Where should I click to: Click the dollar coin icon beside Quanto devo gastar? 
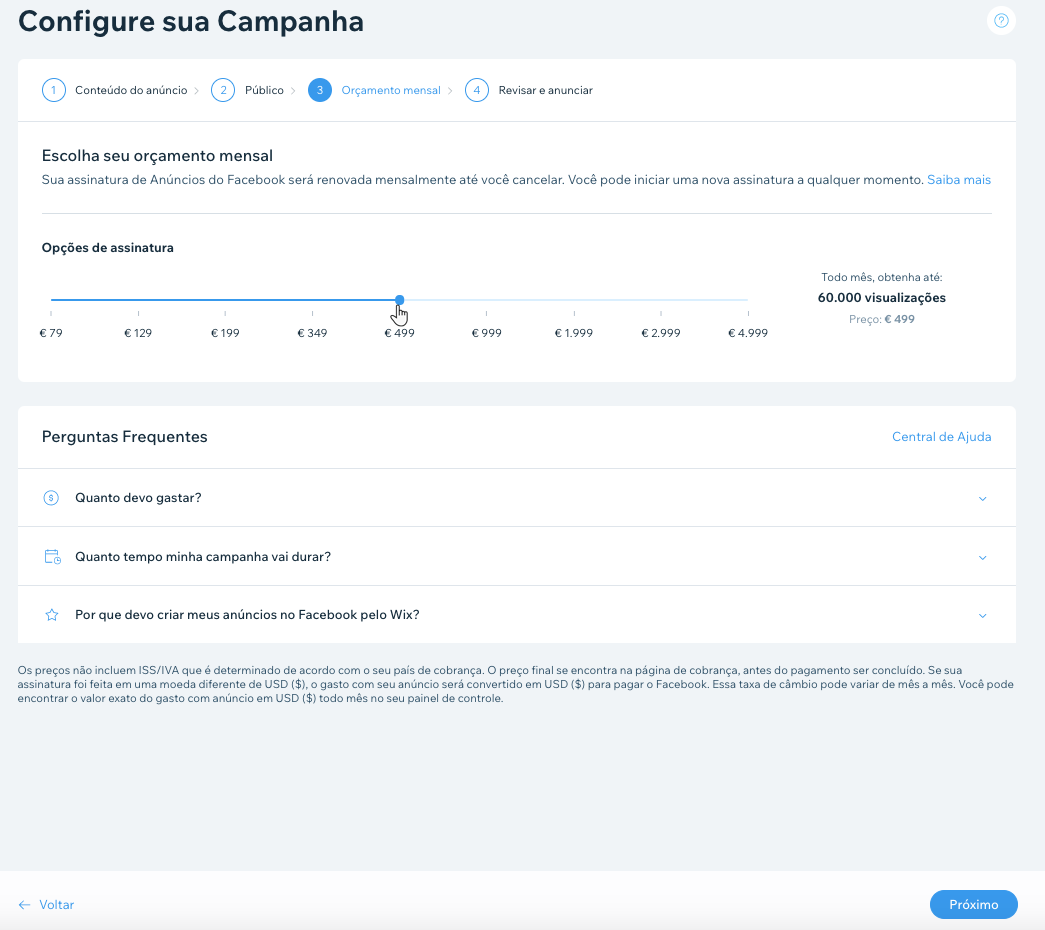click(x=51, y=498)
